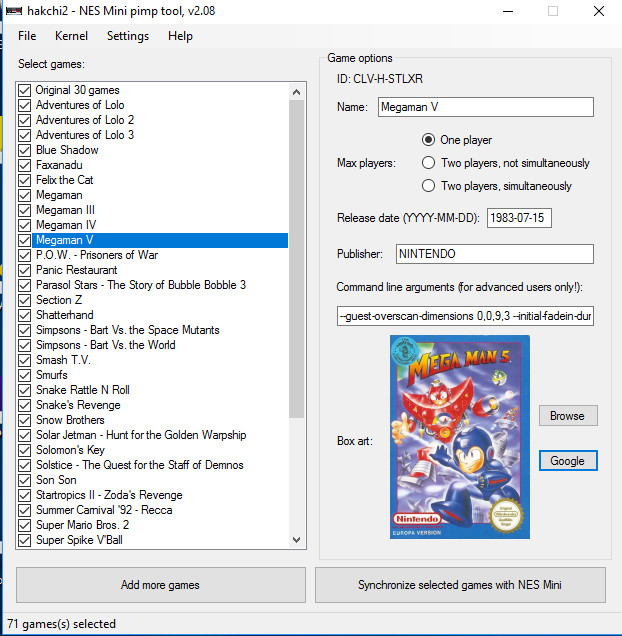Click the Mega Man 5 box art image

click(459, 437)
